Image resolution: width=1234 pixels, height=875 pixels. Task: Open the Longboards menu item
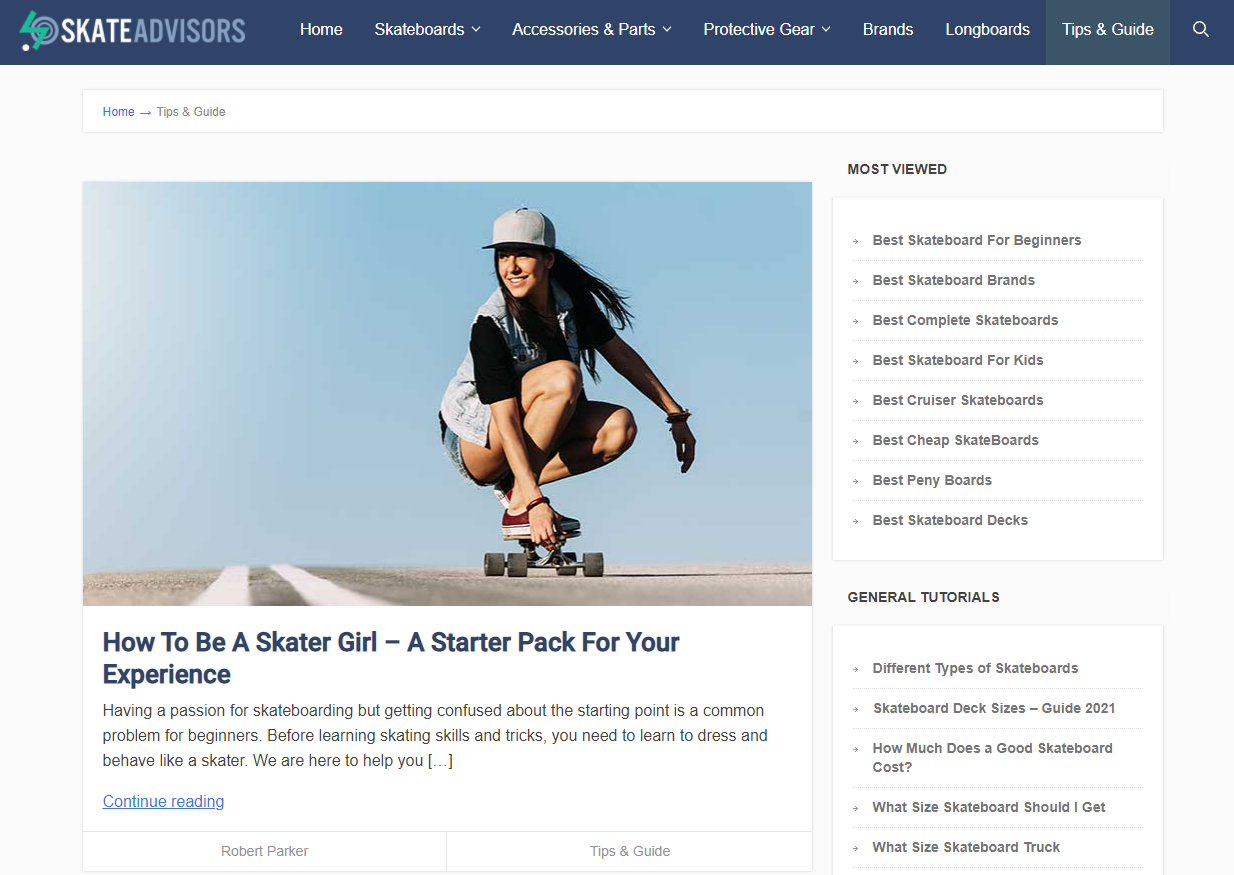pos(987,29)
